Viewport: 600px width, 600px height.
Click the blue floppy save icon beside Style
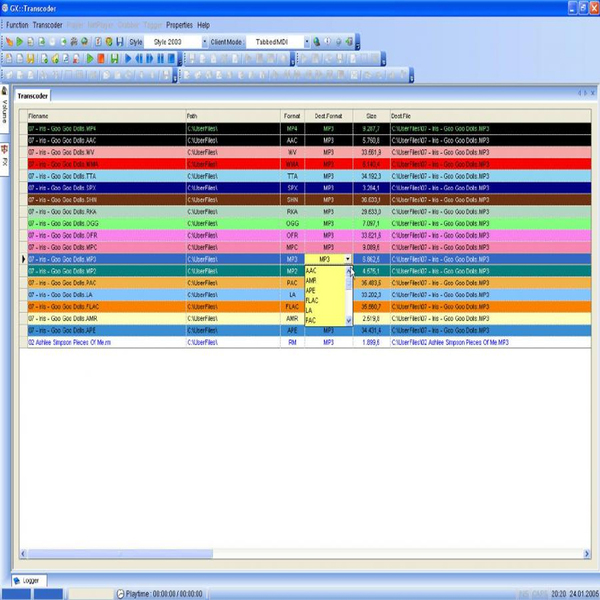(120, 42)
